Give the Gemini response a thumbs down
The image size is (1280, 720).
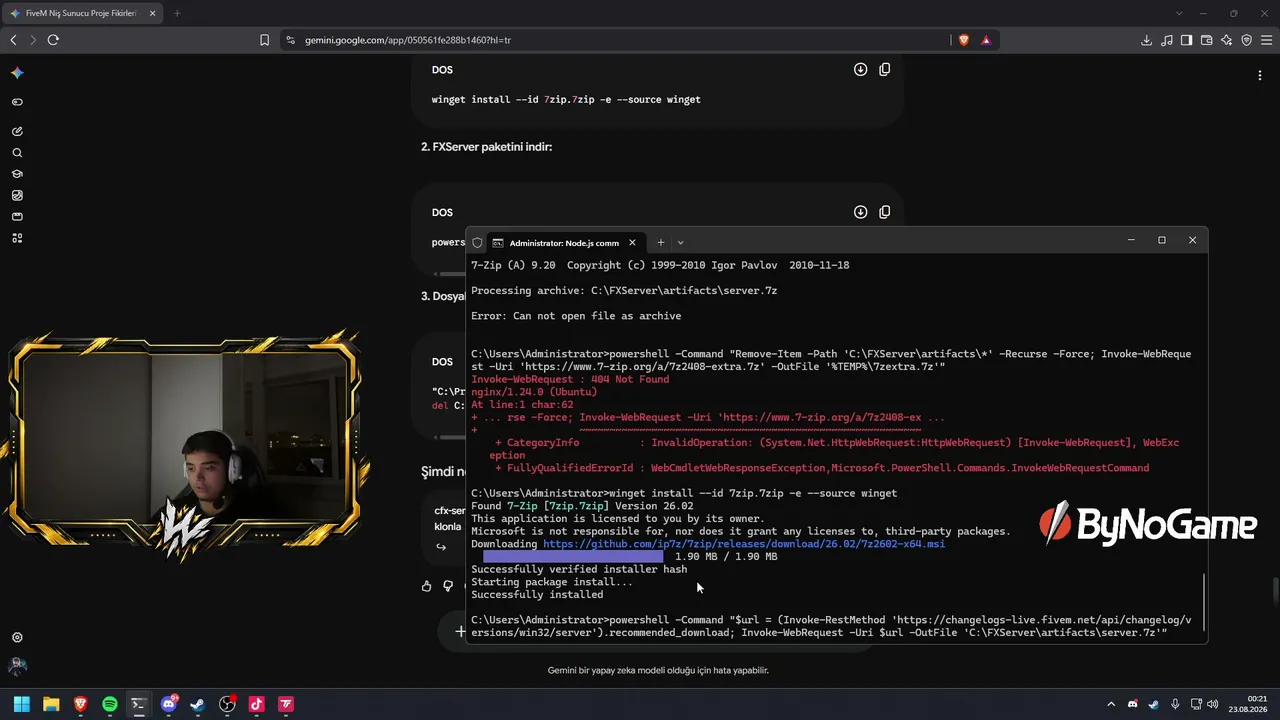(448, 586)
